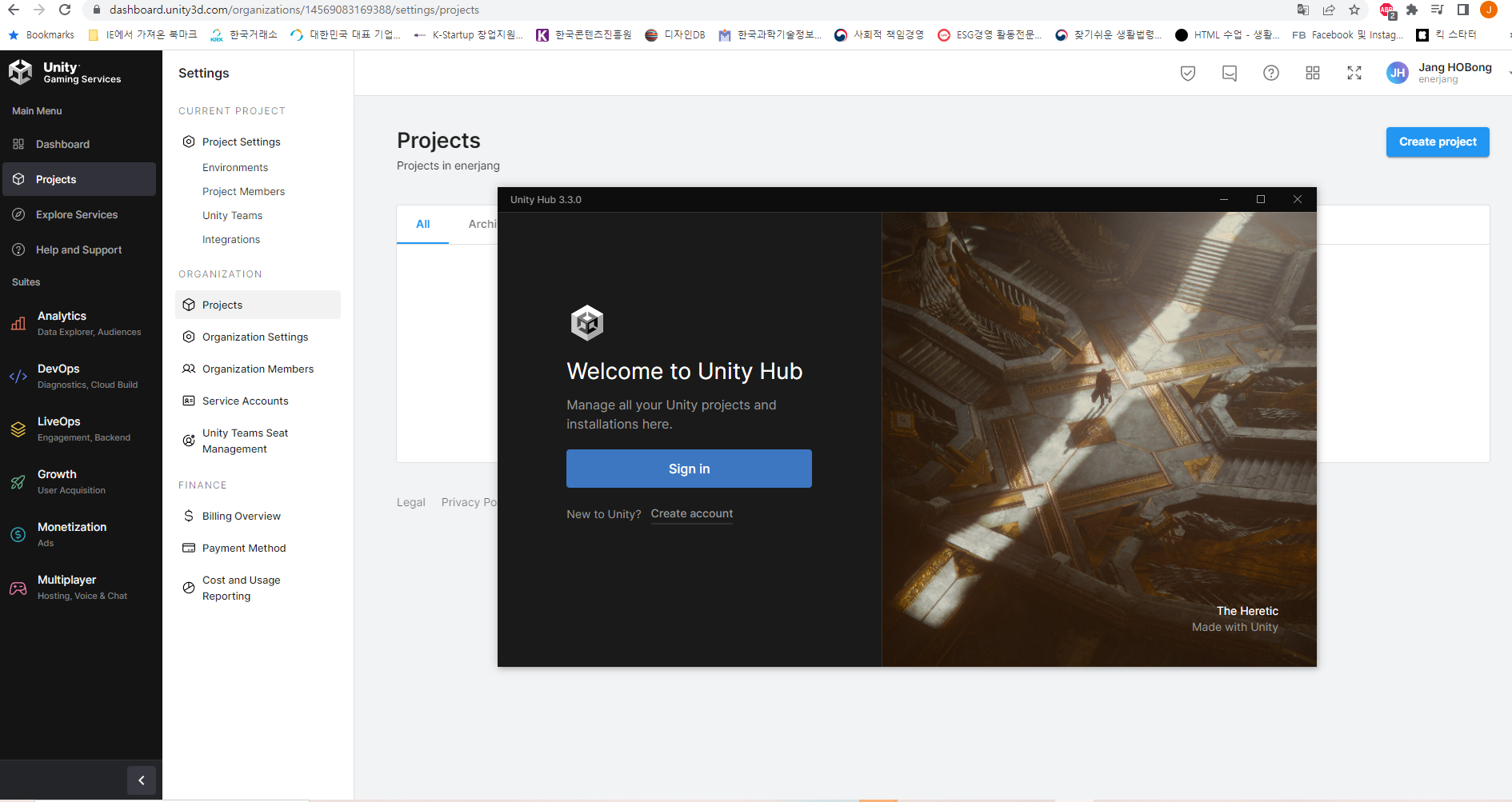The image size is (1512, 802).
Task: Open the Growth suite
Action: tap(79, 481)
